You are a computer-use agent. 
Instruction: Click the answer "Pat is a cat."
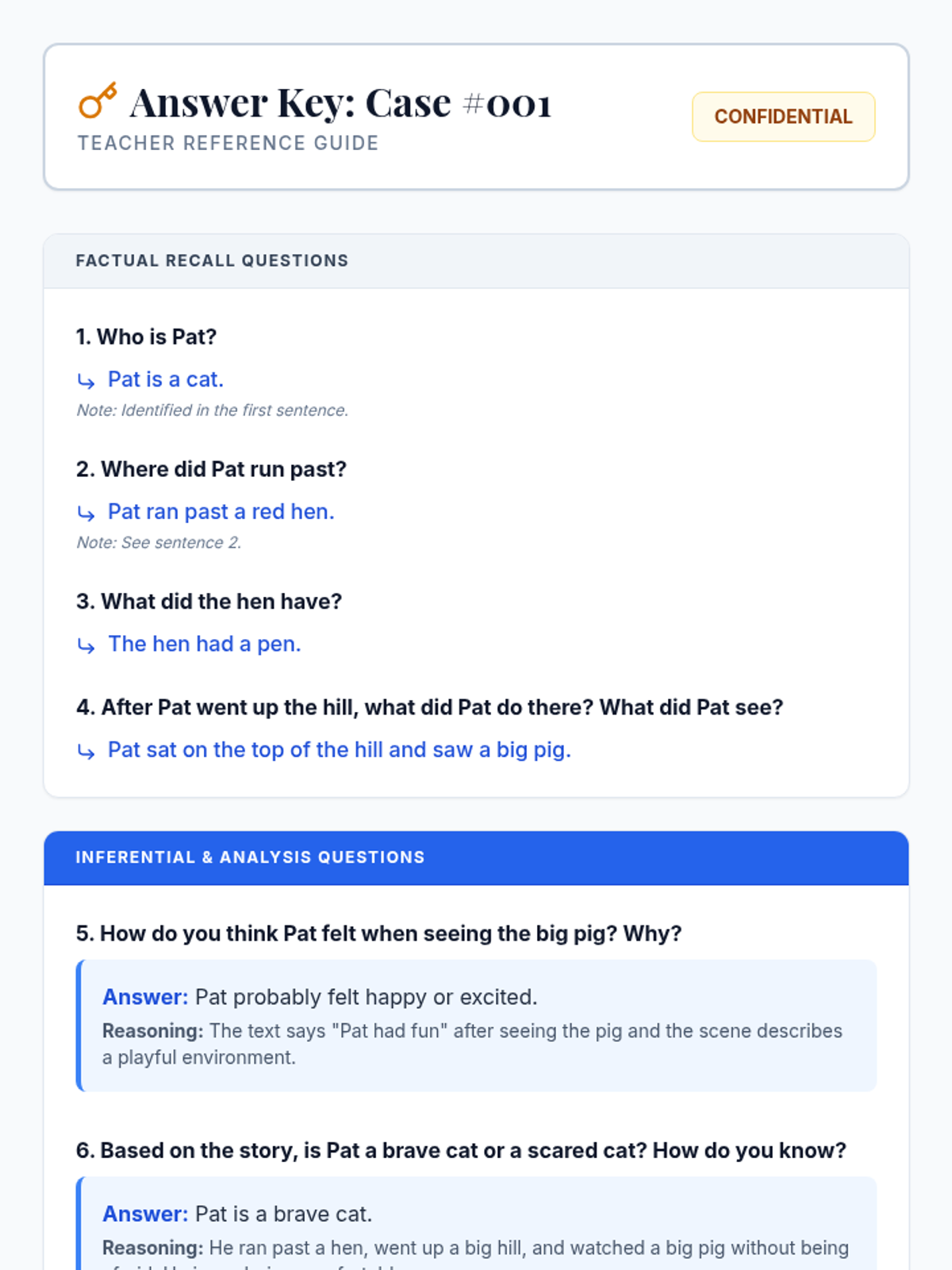(166, 379)
